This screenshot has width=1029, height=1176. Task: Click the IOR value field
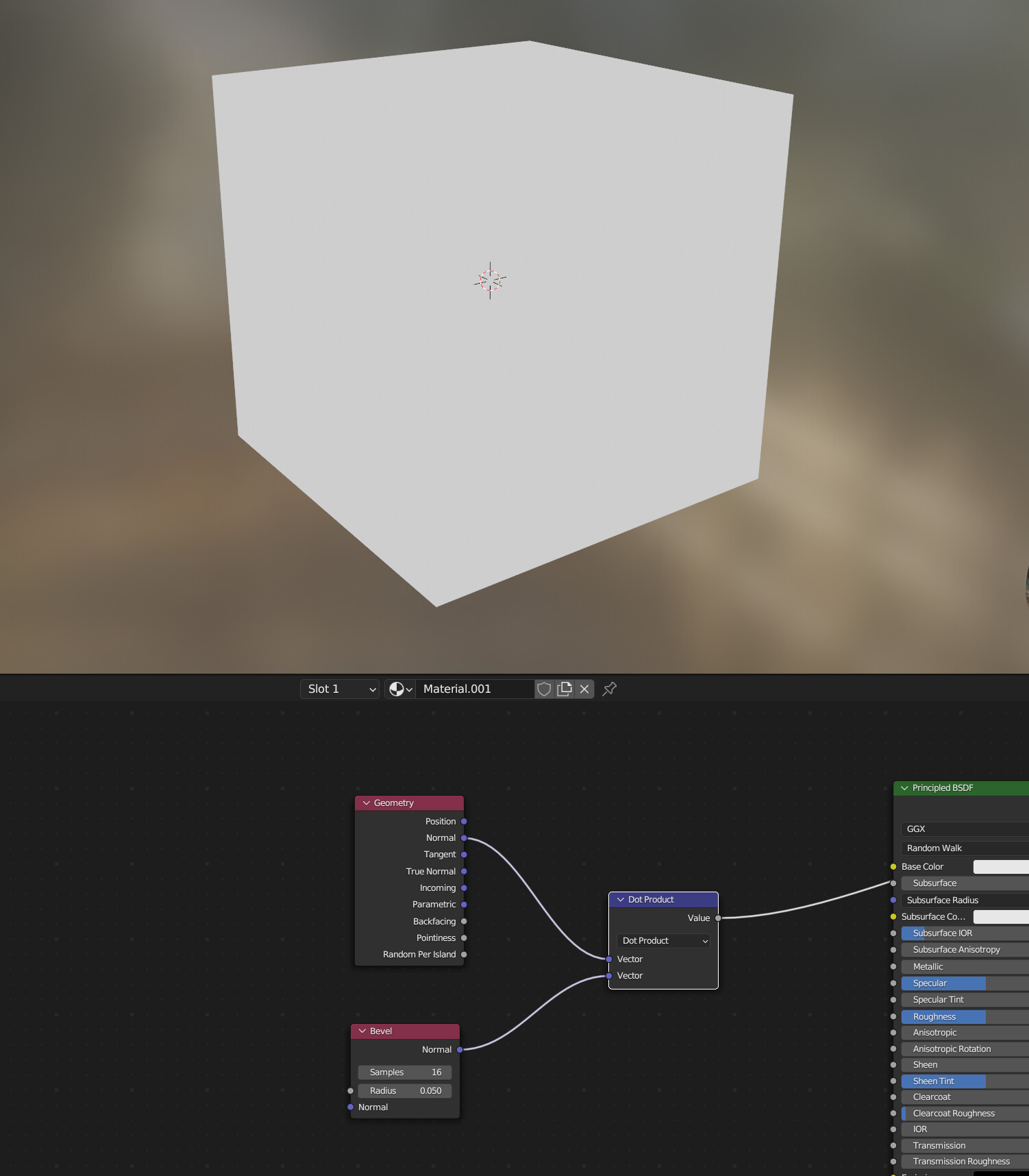coord(965,1129)
